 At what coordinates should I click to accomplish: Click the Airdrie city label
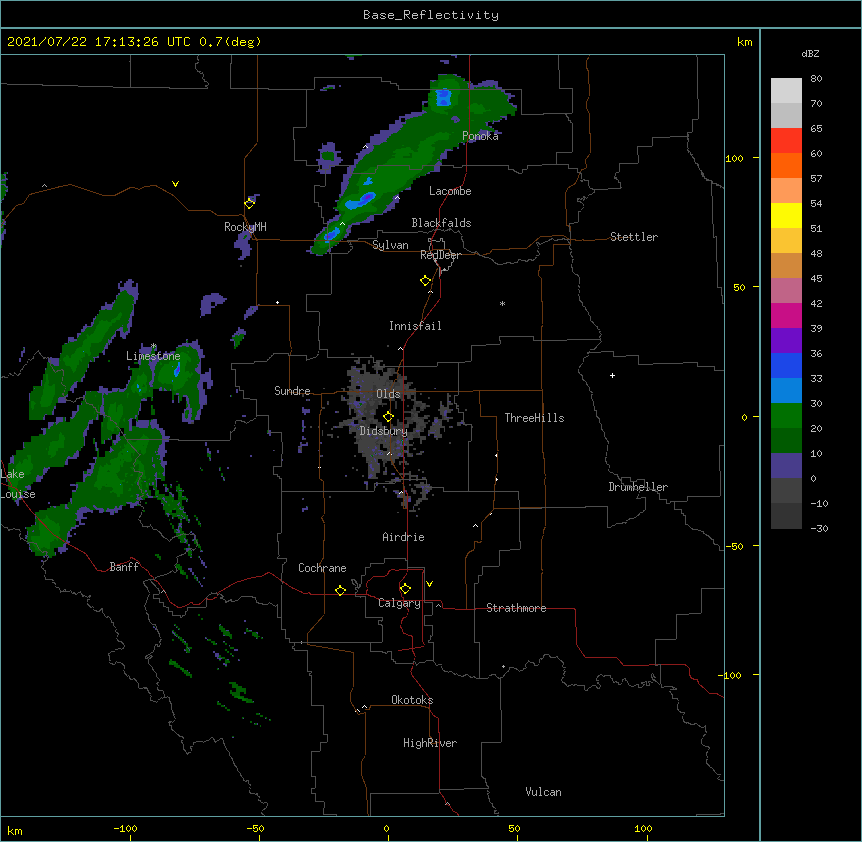coord(403,537)
